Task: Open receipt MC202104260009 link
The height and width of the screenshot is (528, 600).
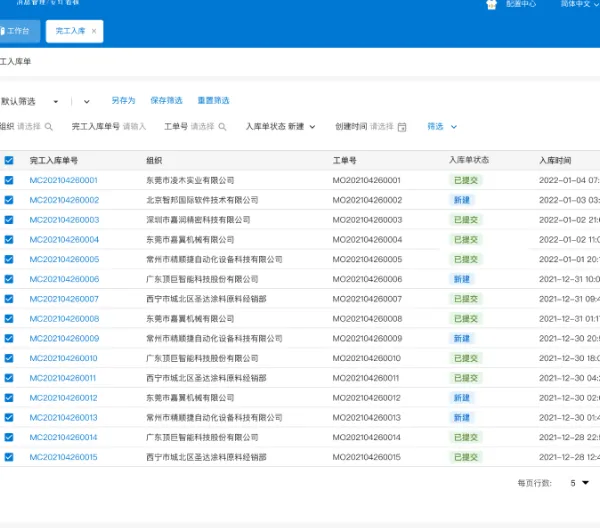Action: click(x=64, y=339)
